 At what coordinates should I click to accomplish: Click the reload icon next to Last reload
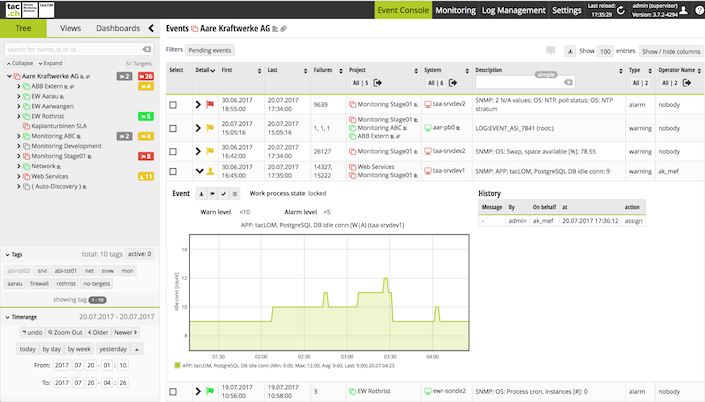pos(621,10)
